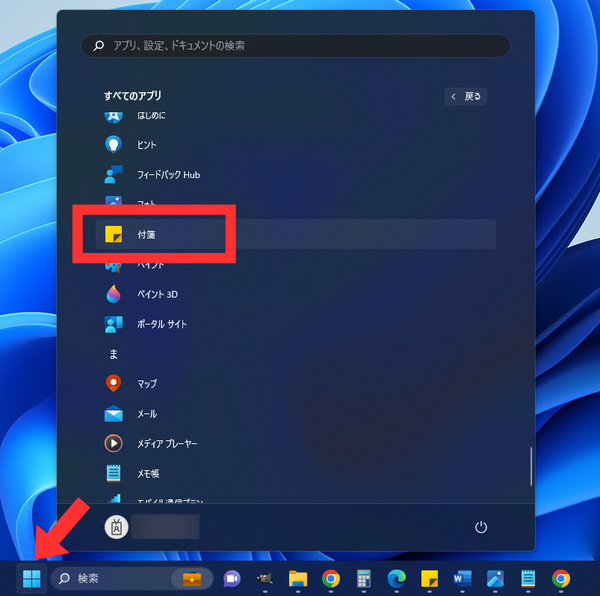The height and width of the screenshot is (596, 600).
Task: Open the マップ app entry
Action: (295, 383)
